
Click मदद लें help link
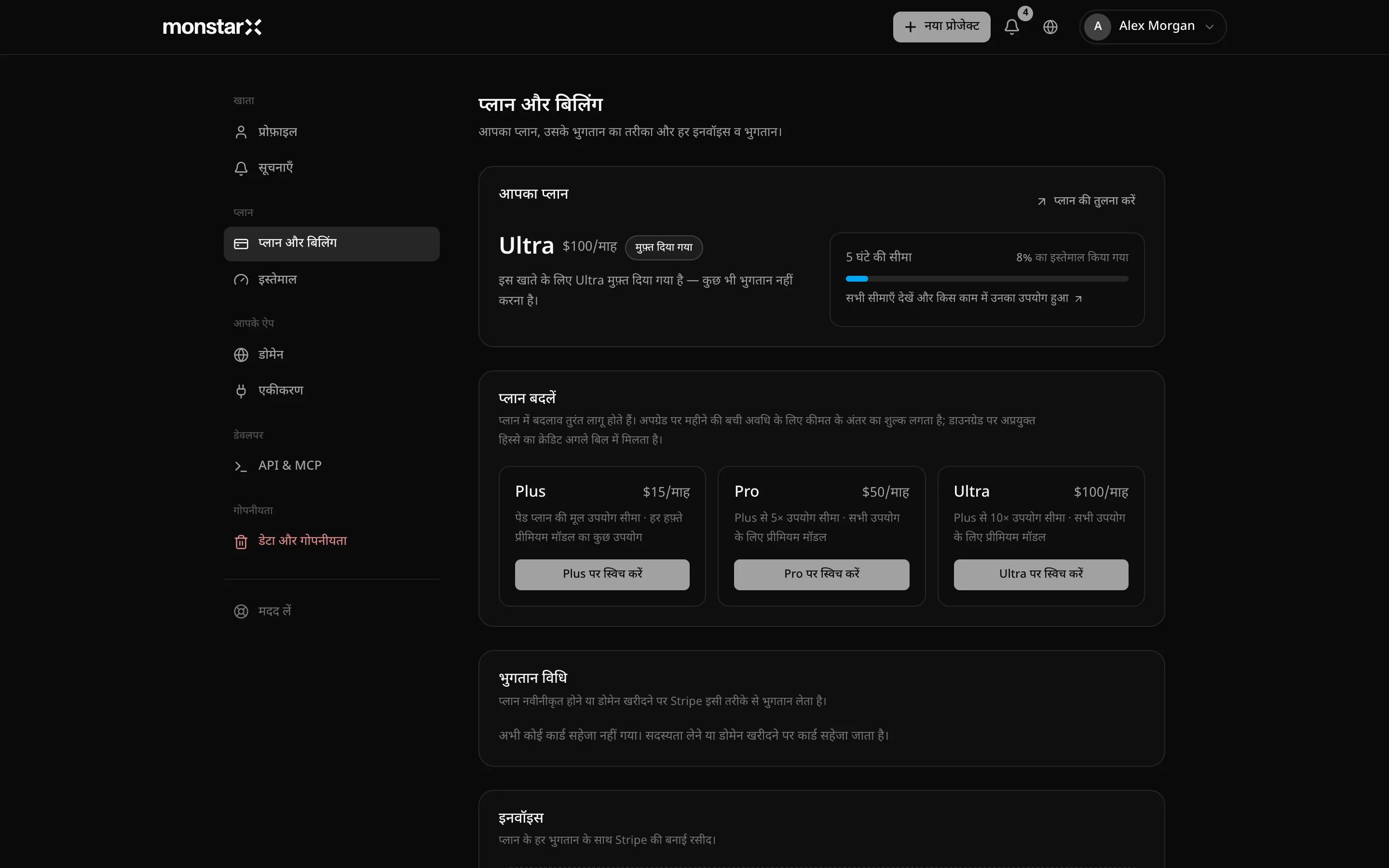pos(332,611)
